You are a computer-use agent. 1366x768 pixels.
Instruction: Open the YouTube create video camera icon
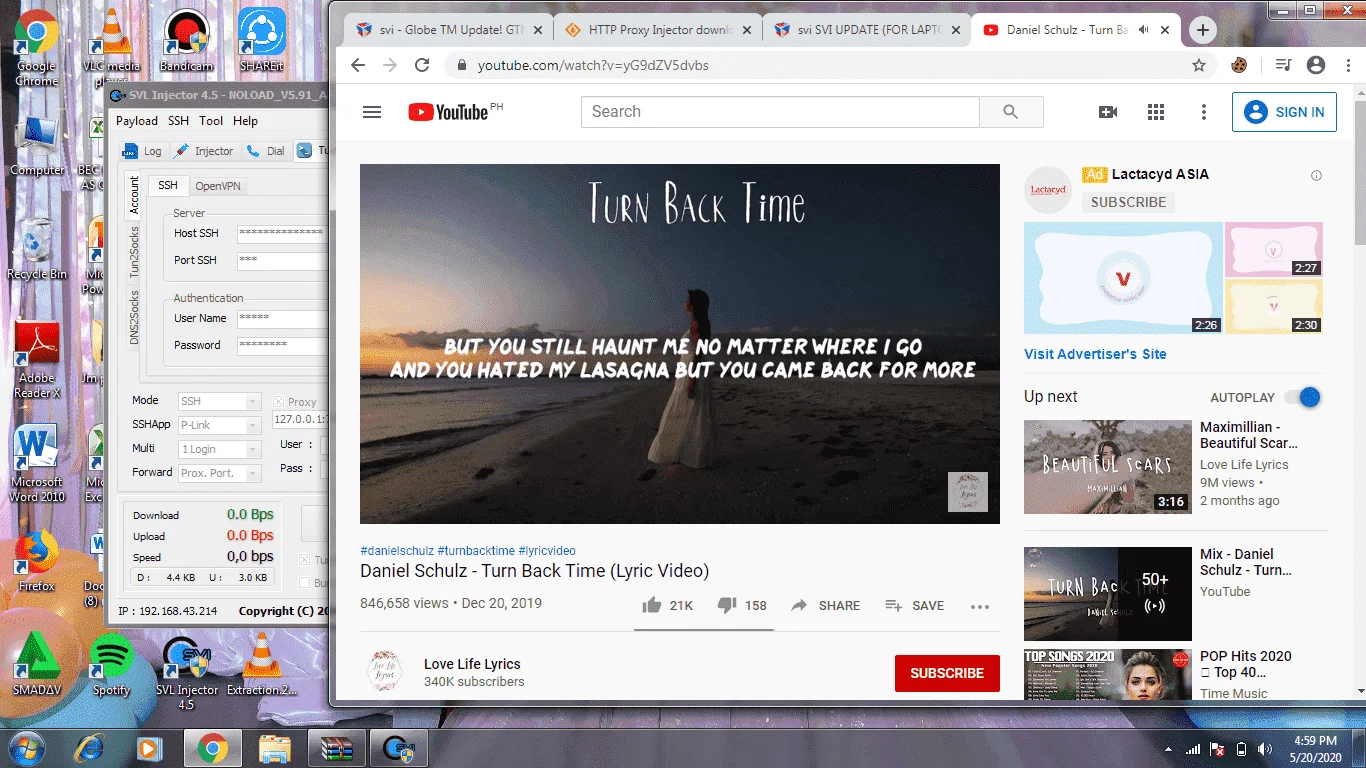(x=1108, y=112)
